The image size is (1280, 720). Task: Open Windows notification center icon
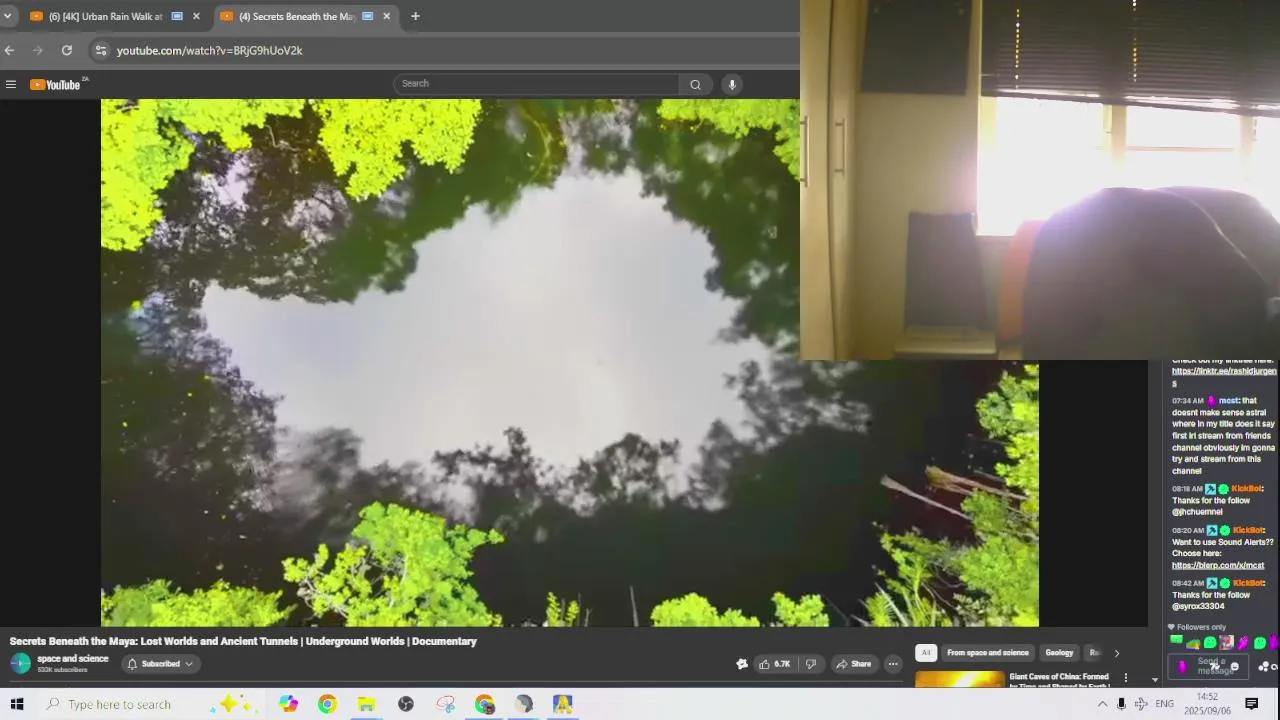coord(1251,704)
